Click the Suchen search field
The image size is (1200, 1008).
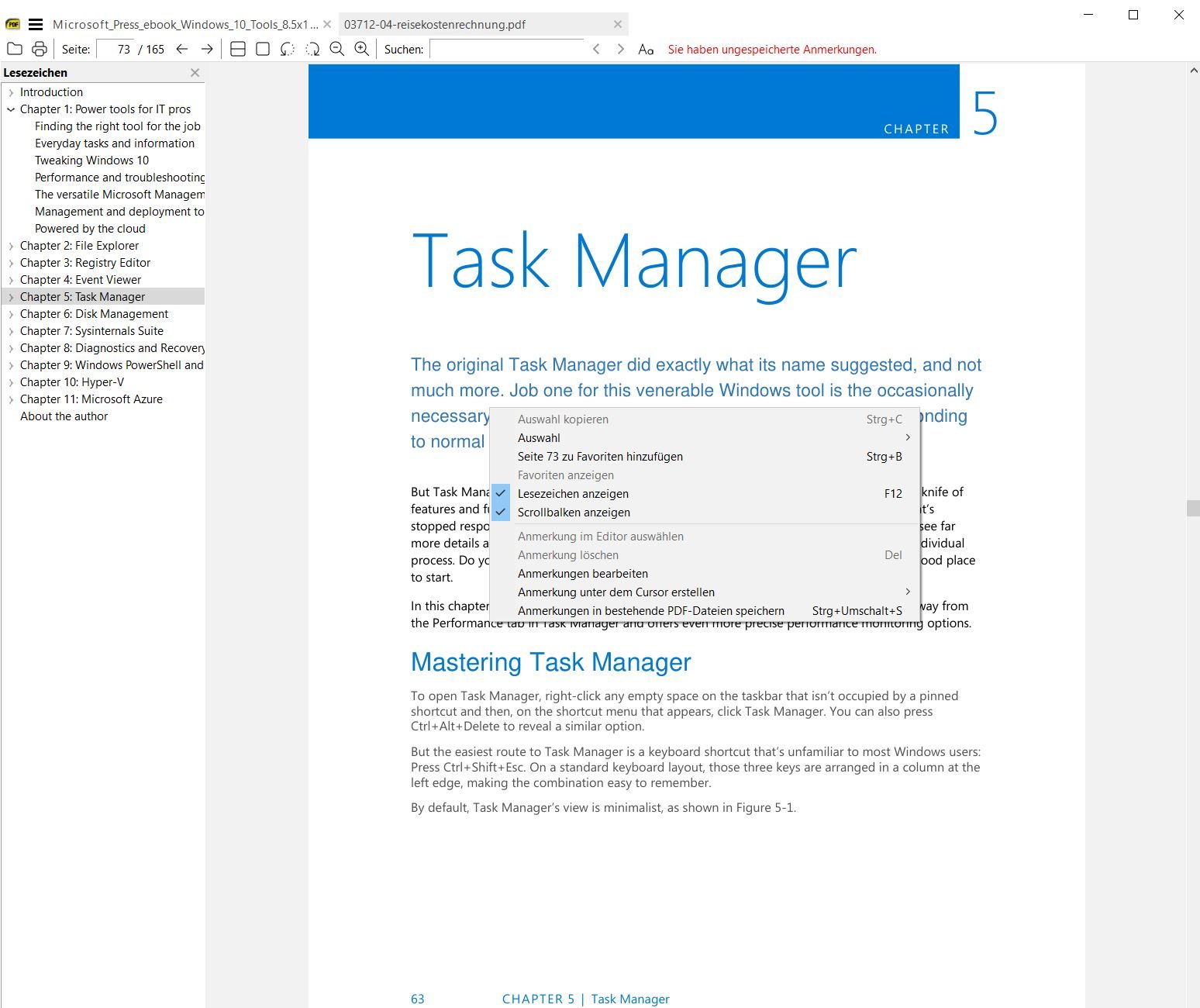(505, 49)
